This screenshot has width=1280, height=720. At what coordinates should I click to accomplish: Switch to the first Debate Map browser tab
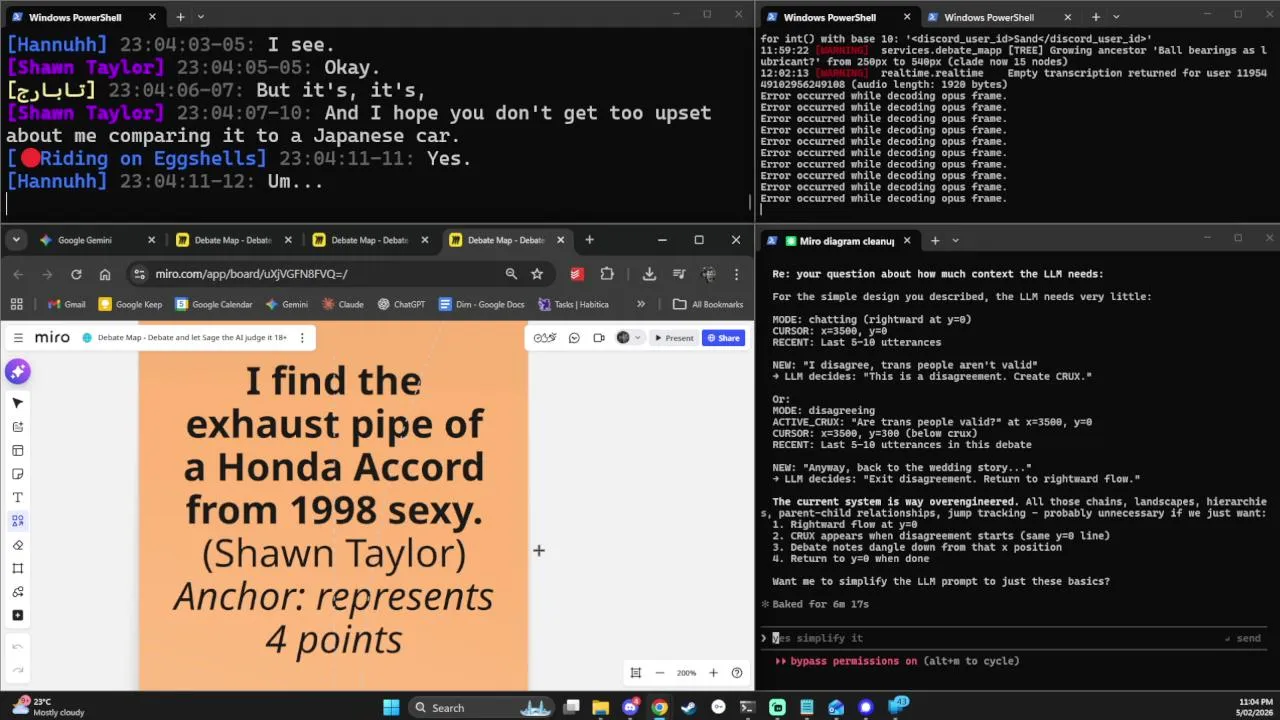234,240
